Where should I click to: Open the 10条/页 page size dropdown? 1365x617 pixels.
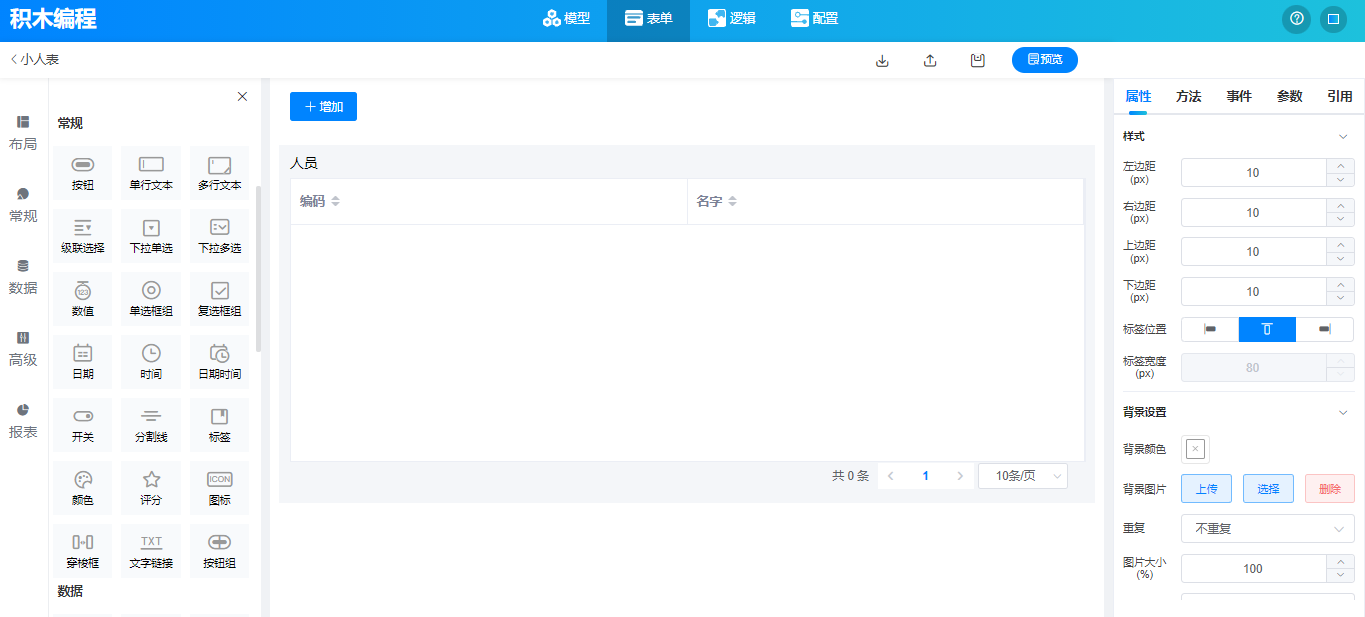(1022, 476)
